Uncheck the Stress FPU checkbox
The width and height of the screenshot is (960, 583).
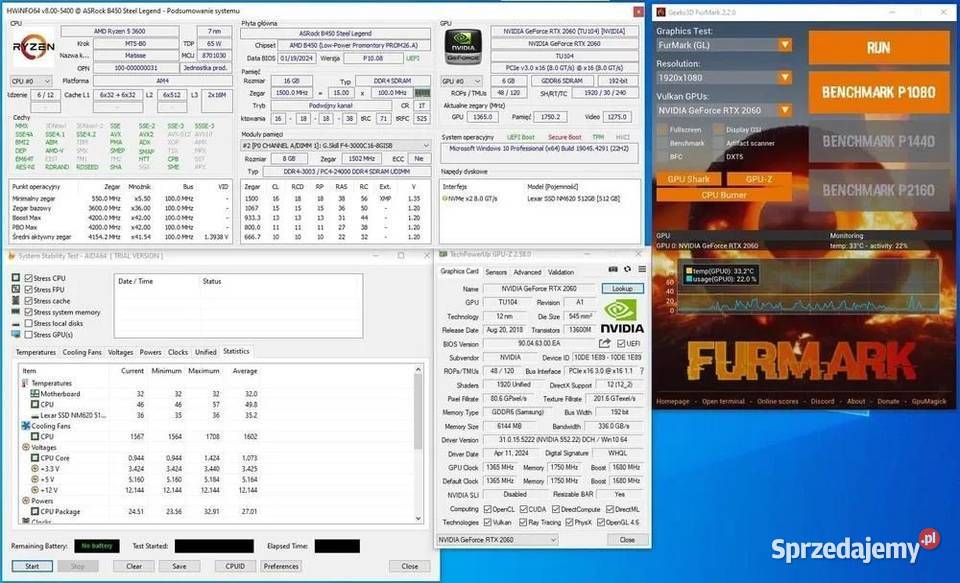[28, 289]
